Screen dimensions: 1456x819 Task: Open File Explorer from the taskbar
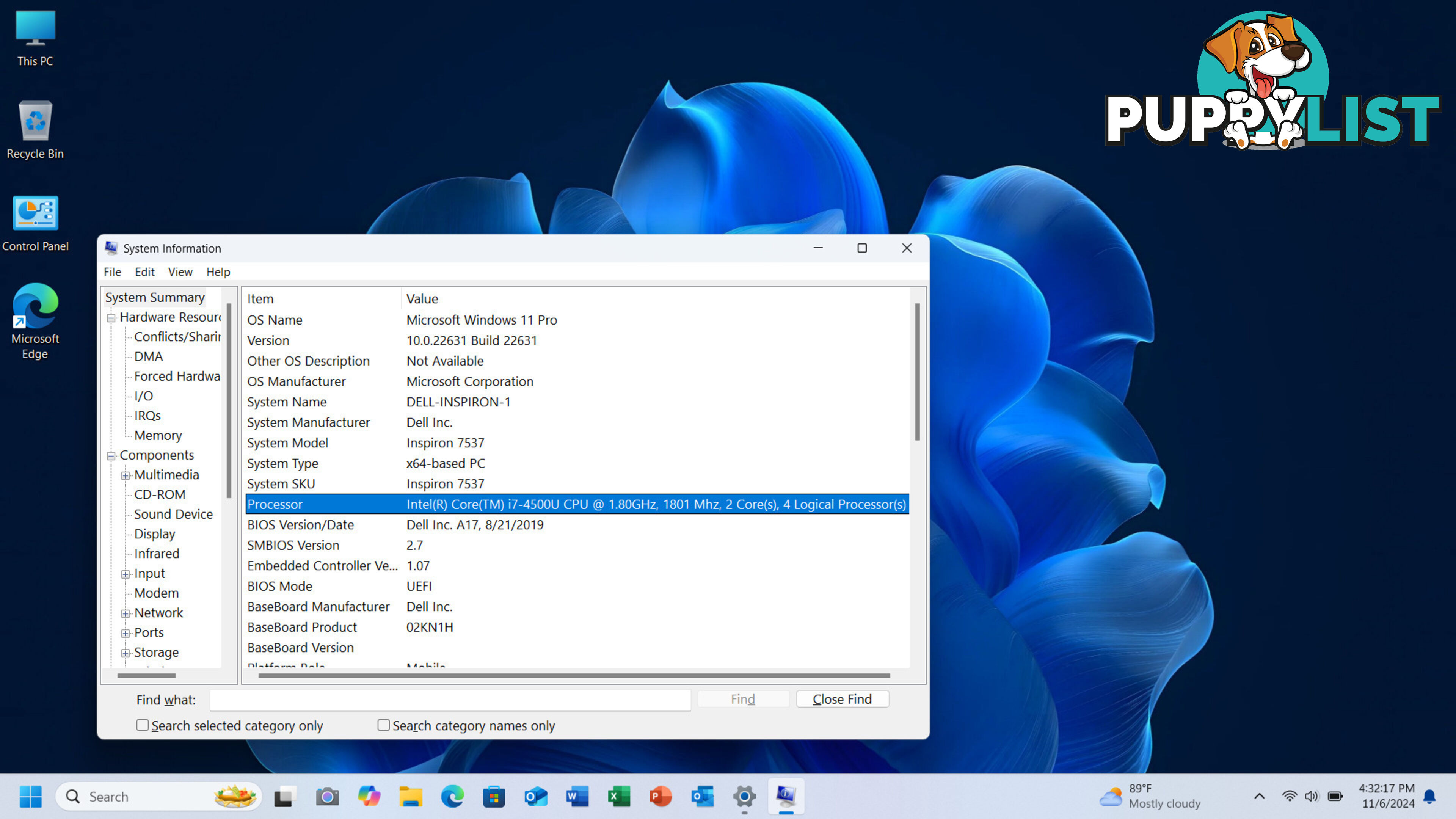(x=411, y=796)
